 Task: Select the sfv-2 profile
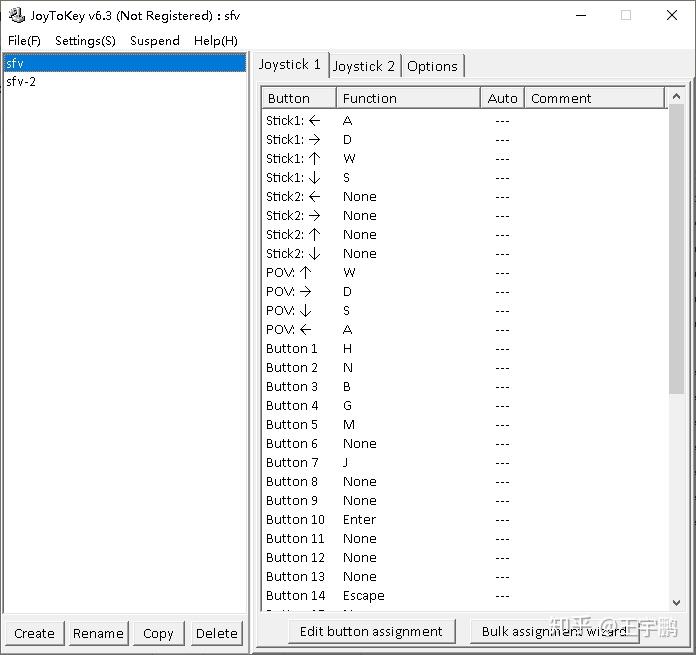pos(125,82)
